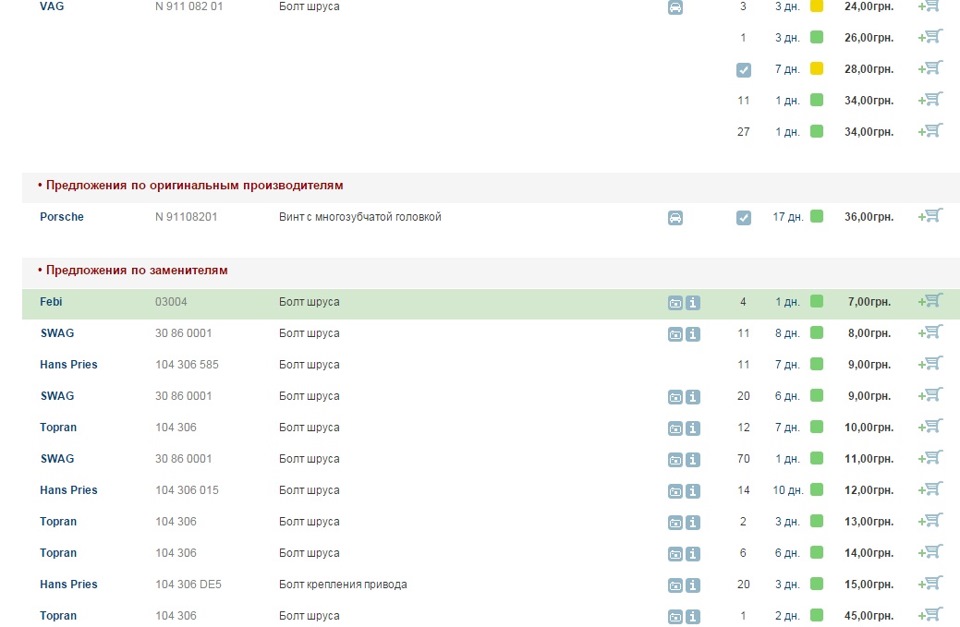Add the 28,00грн. 7 дн. offer to cart
The height and width of the screenshot is (627, 960).
pyautogui.click(x=930, y=68)
